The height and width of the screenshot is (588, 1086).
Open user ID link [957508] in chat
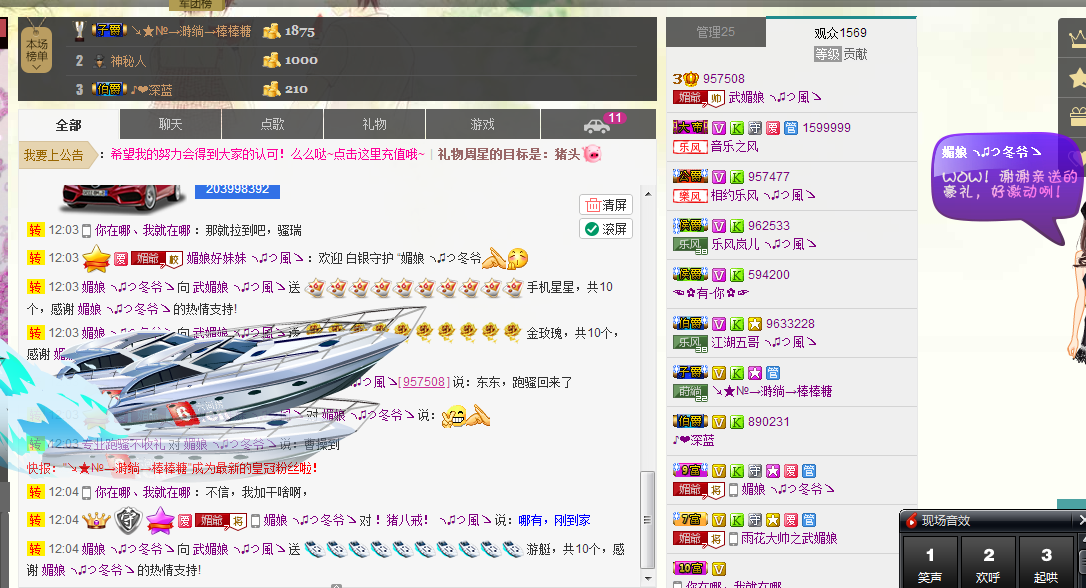424,382
